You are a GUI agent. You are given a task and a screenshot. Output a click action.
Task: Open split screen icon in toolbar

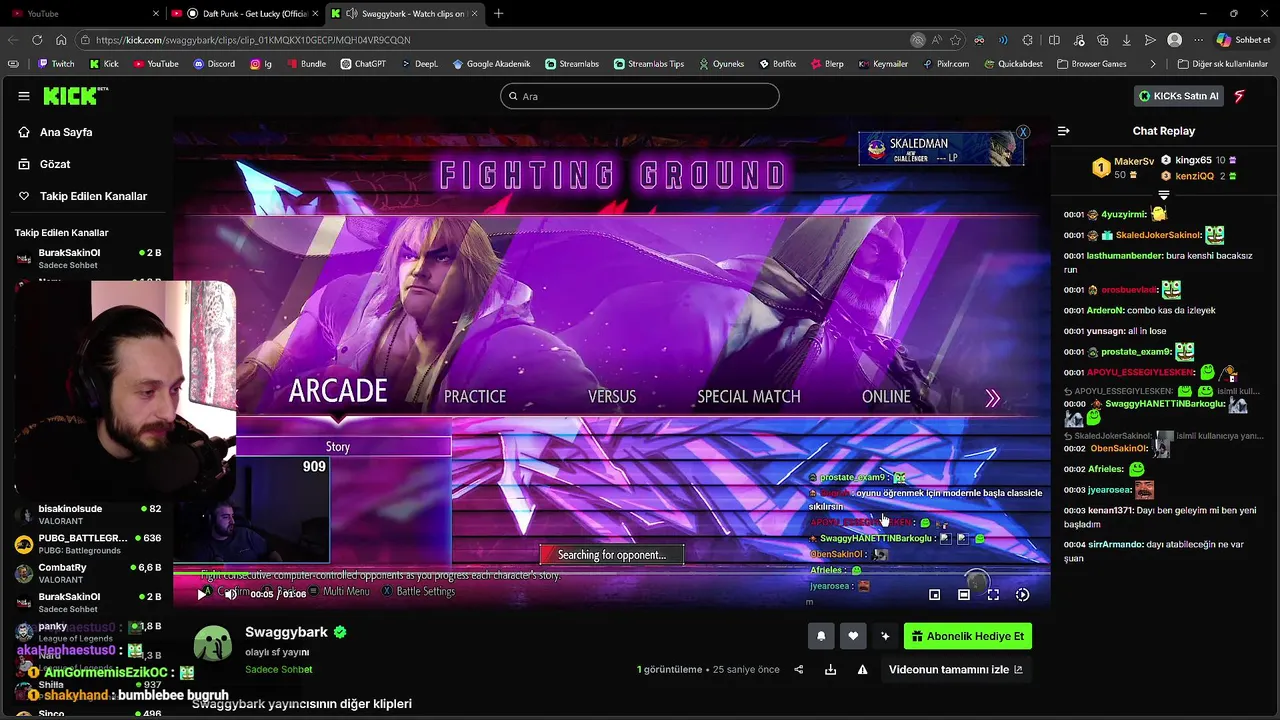(x=1054, y=40)
